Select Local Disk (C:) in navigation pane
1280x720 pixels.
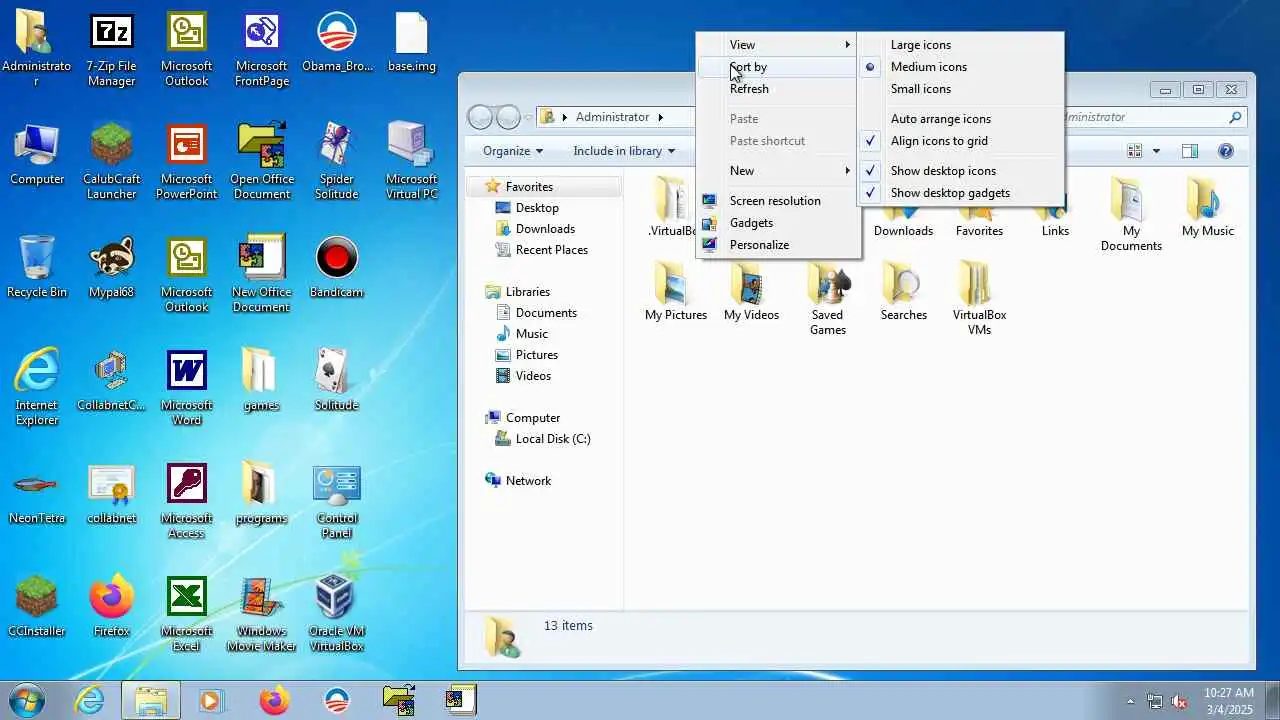tap(553, 439)
